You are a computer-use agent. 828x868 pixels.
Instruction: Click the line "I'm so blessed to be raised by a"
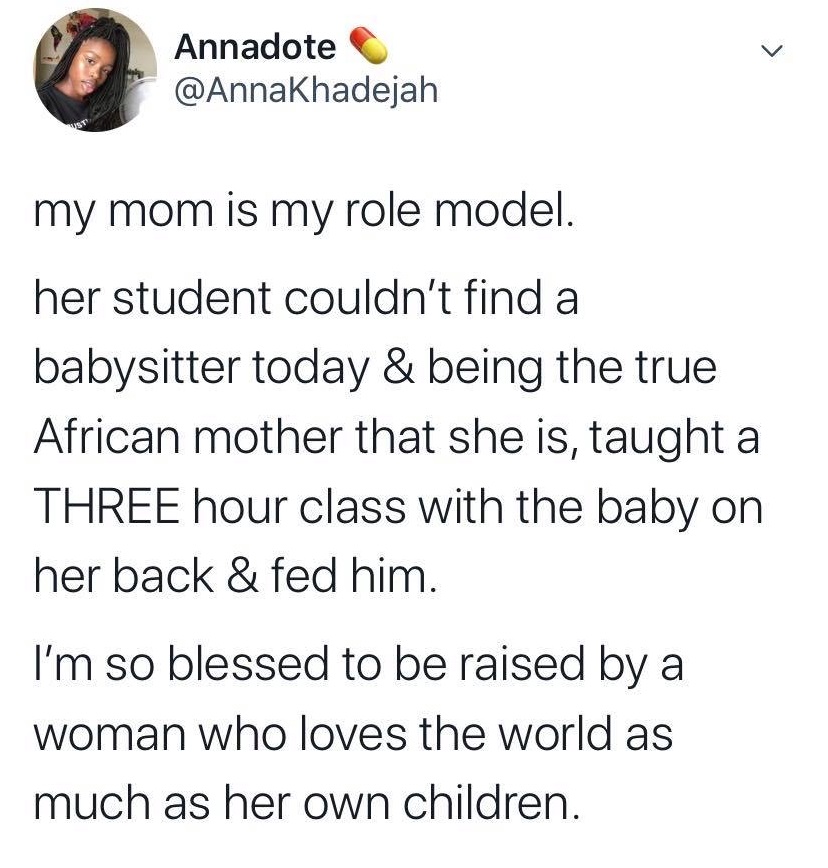[359, 665]
